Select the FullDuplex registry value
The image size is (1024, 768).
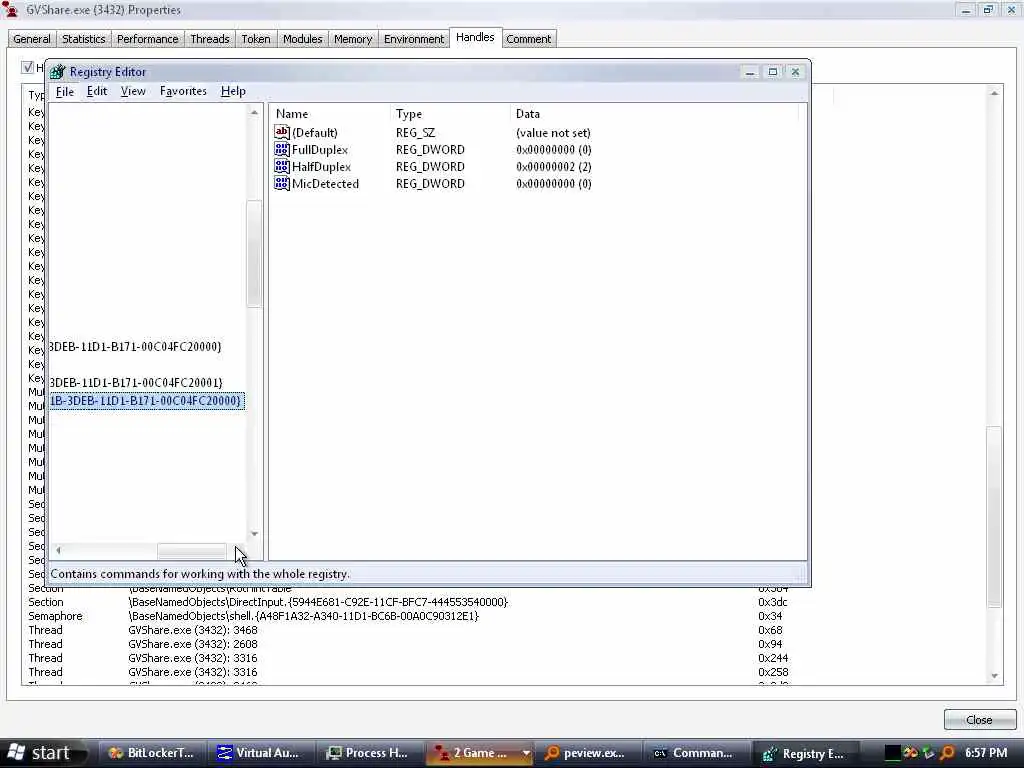320,150
